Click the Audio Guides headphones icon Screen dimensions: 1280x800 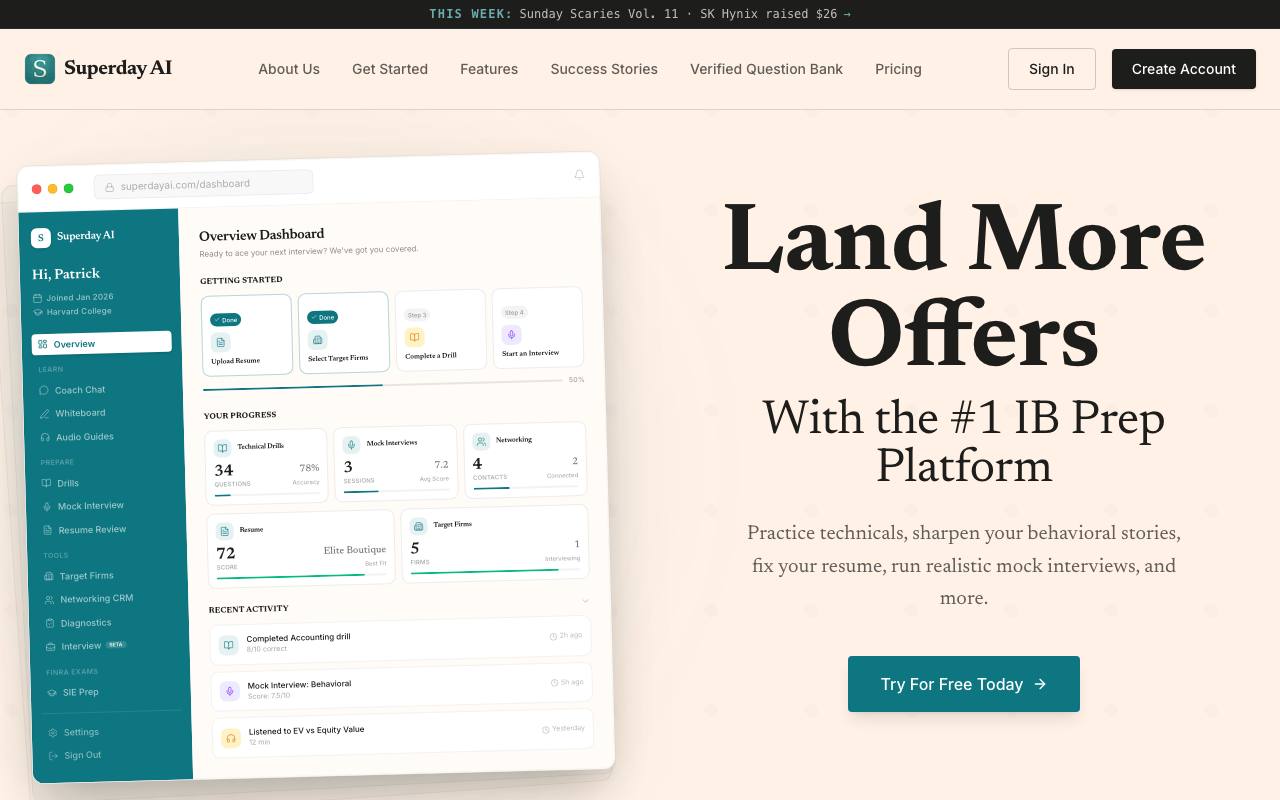coord(45,437)
